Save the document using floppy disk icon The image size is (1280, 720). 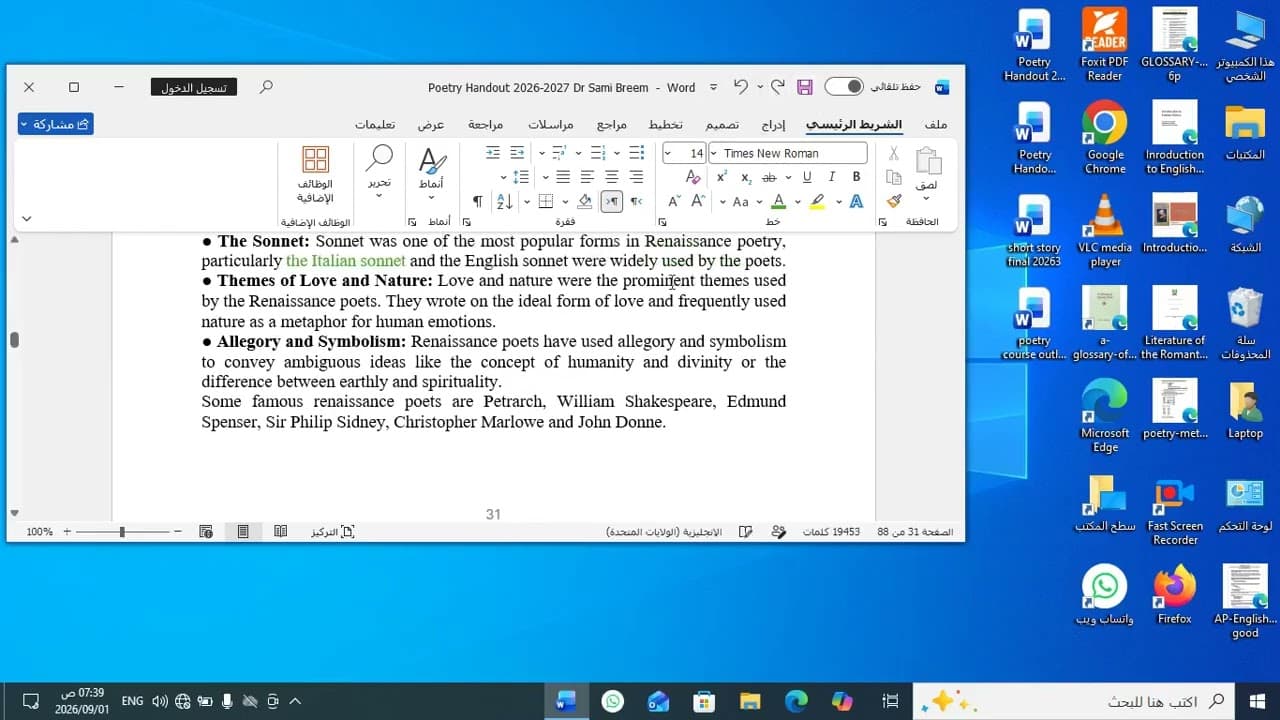coord(804,87)
